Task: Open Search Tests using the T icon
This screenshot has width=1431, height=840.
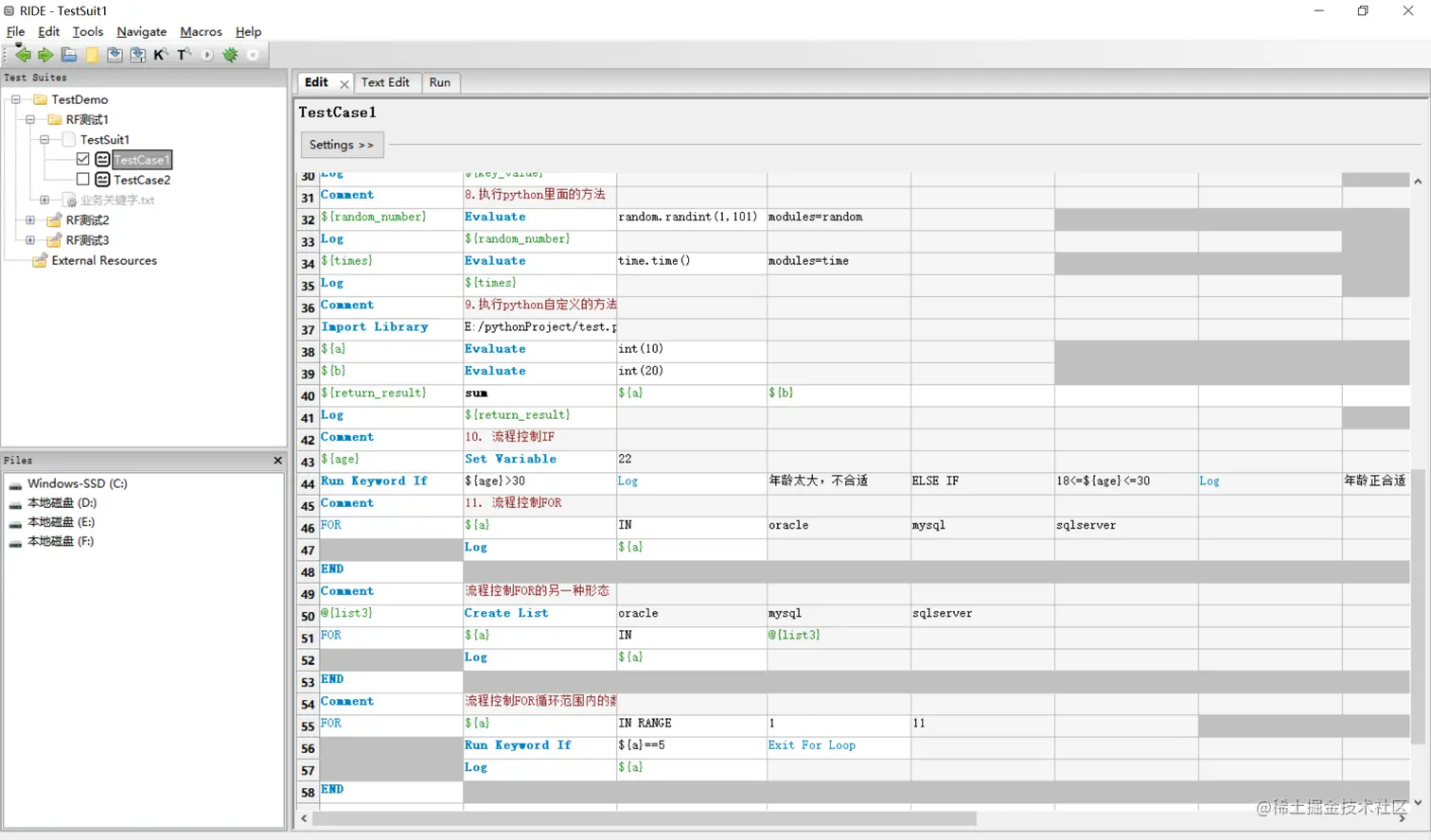Action: coord(184,55)
